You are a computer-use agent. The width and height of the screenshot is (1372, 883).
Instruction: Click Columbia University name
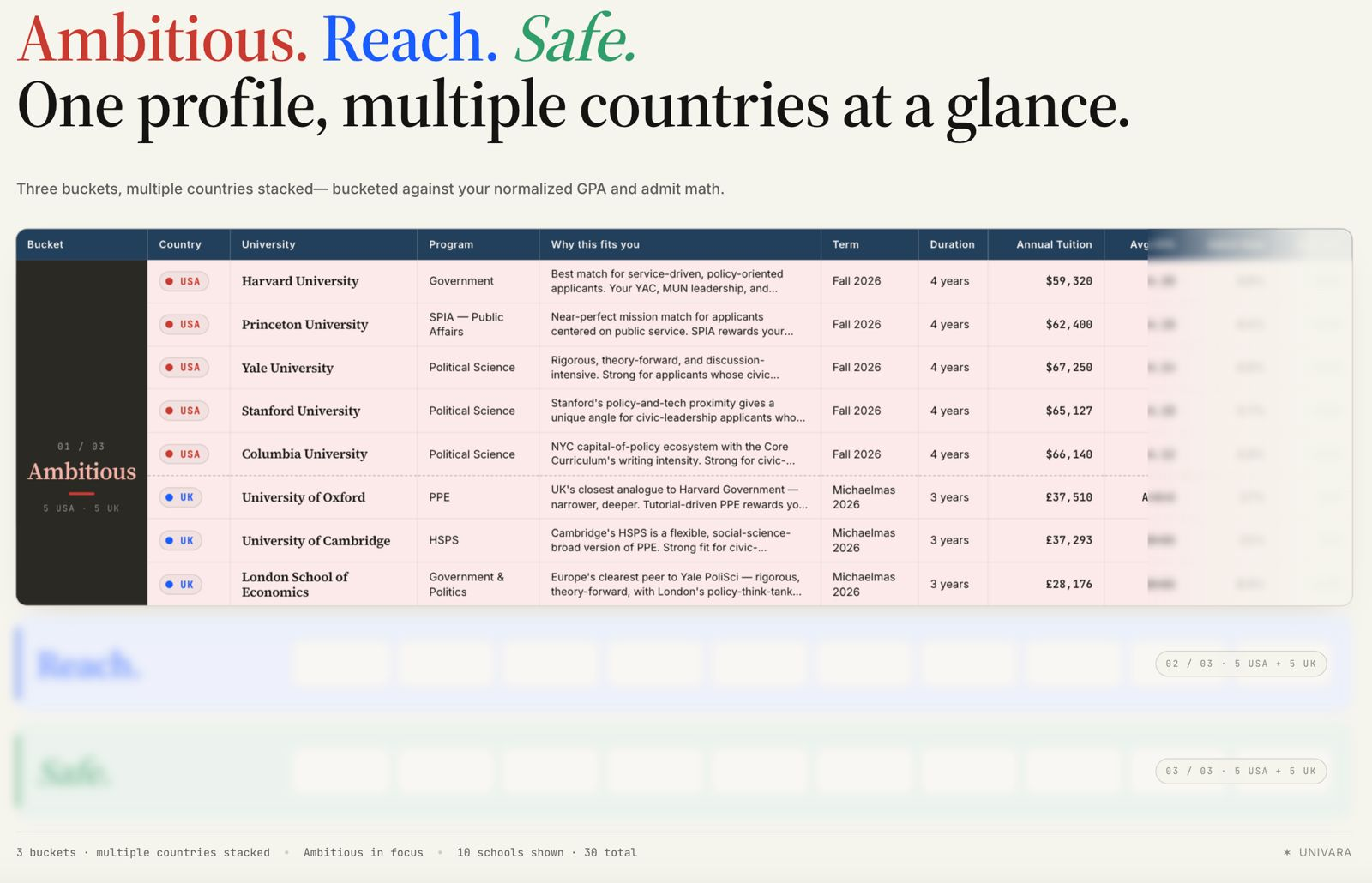(x=304, y=454)
